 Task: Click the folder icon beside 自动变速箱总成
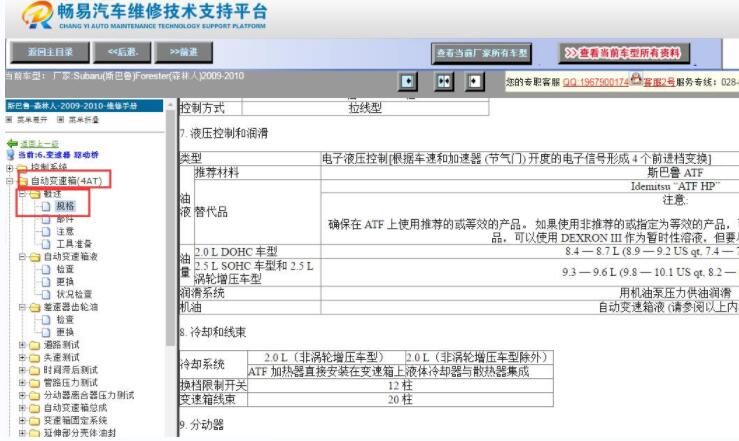35,408
